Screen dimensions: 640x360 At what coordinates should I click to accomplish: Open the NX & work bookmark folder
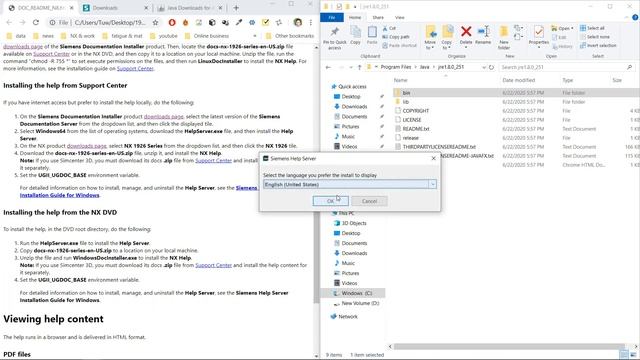click(x=78, y=36)
